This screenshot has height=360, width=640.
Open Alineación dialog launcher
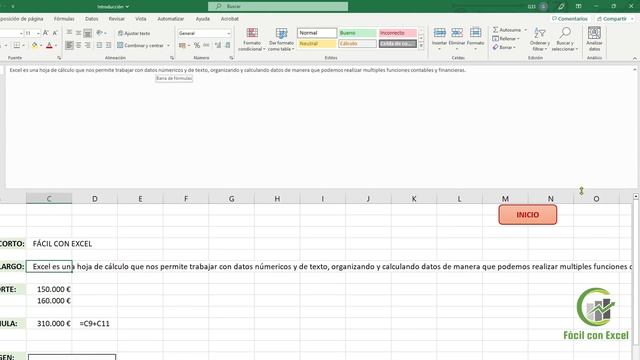(x=172, y=58)
